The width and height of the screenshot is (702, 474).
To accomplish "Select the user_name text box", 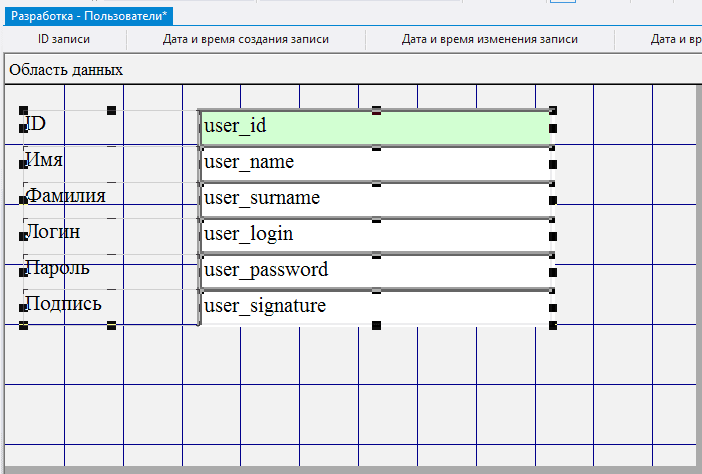I will point(375,163).
